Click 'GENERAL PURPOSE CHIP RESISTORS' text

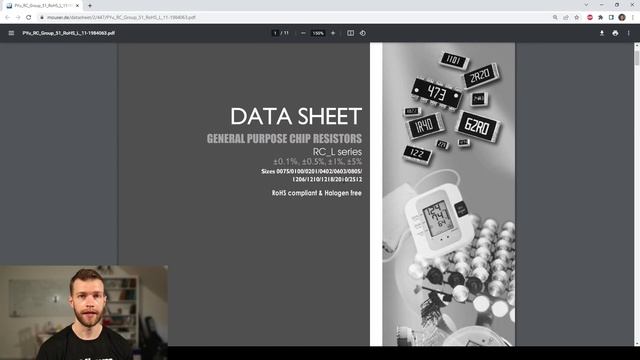tap(284, 139)
